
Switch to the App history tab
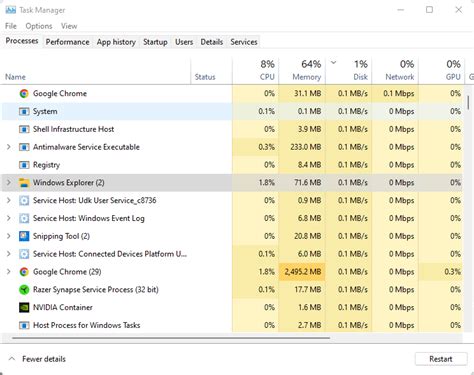116,42
